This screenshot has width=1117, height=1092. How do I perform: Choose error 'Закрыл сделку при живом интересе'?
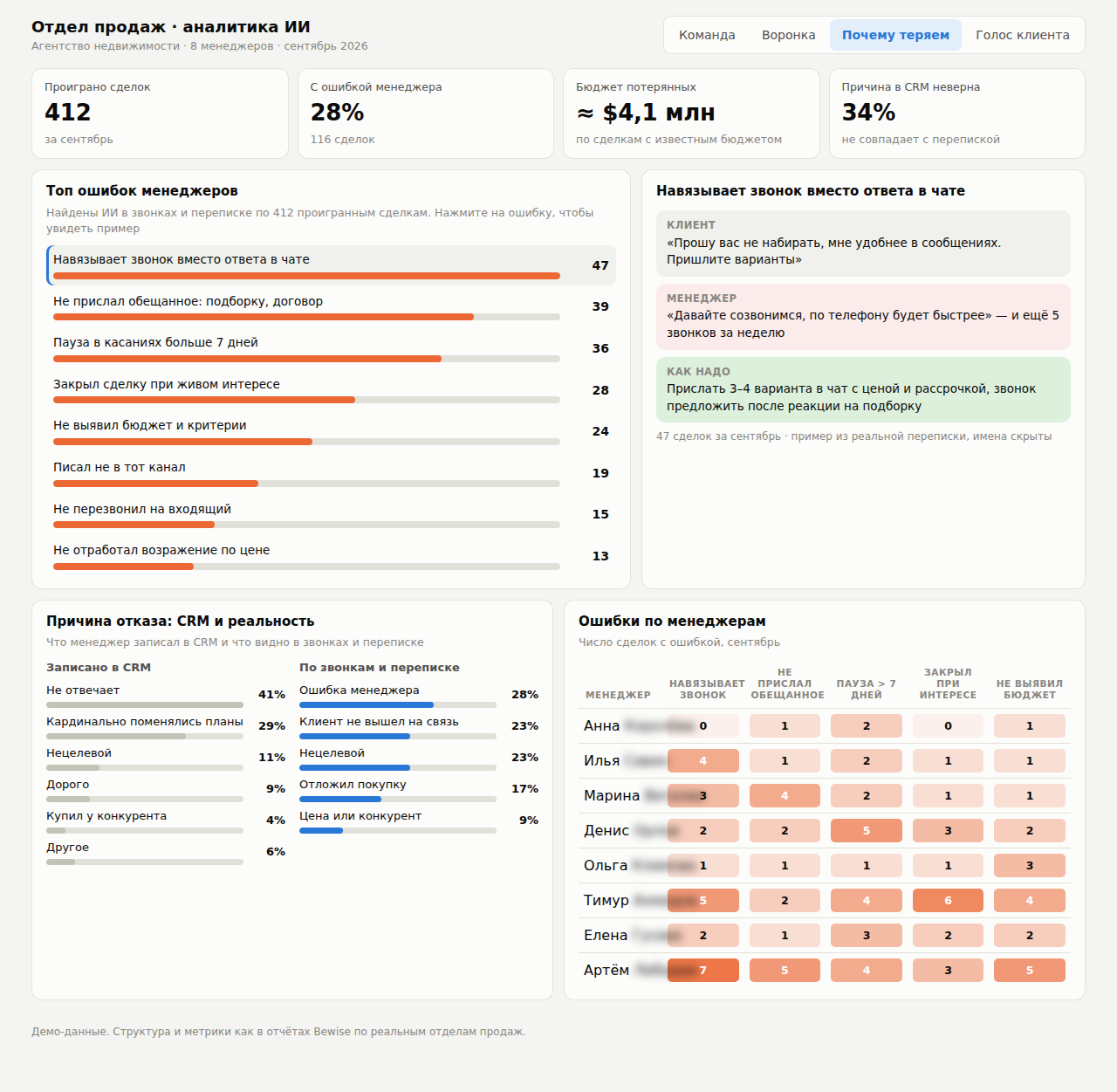[x=331, y=390]
